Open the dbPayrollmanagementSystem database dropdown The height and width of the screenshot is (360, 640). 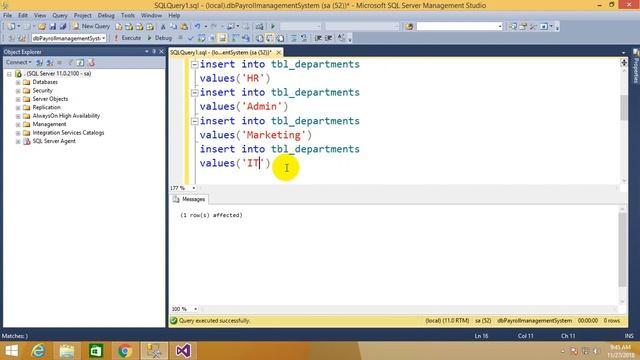point(104,38)
